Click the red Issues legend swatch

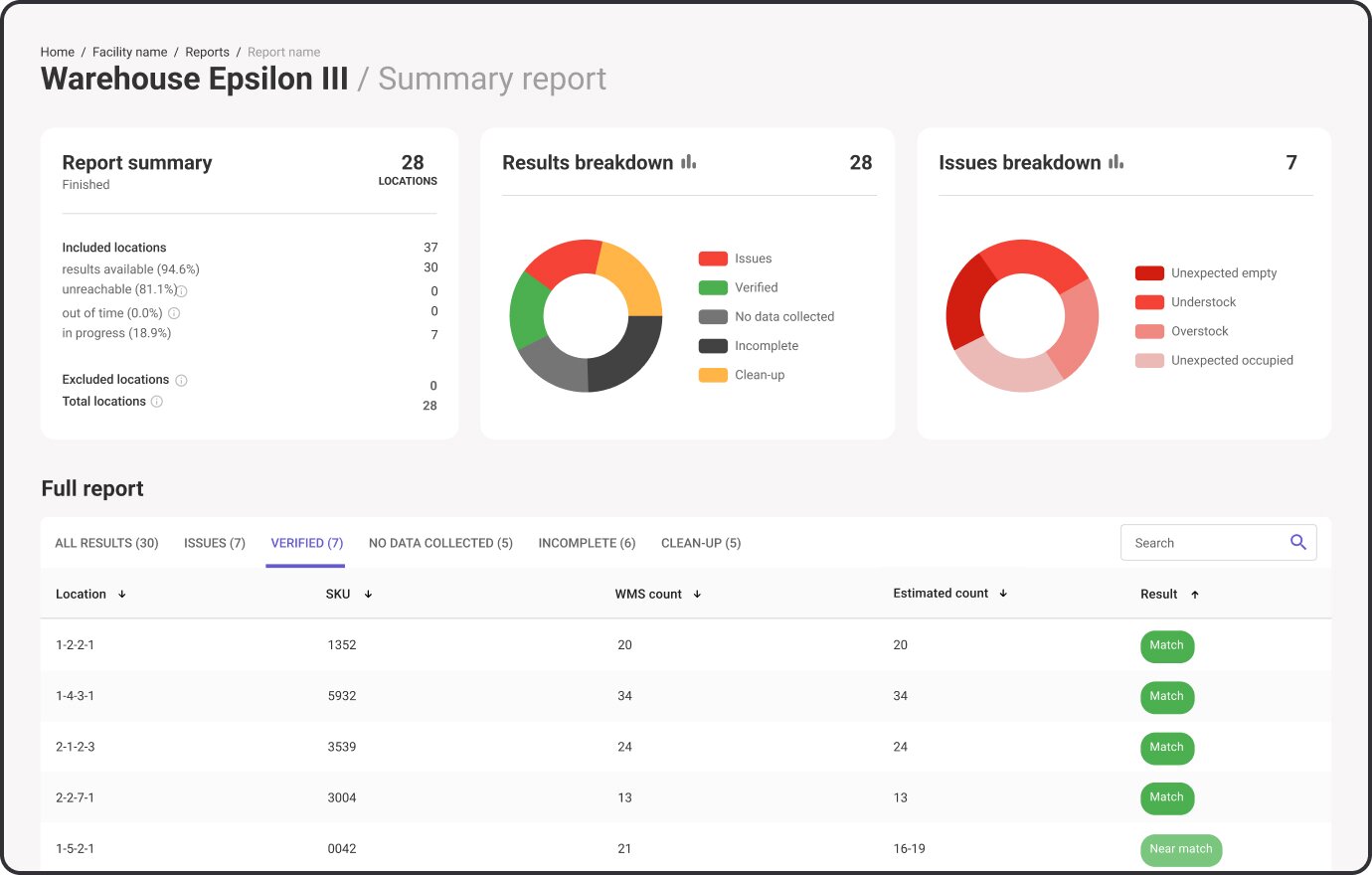tap(713, 259)
